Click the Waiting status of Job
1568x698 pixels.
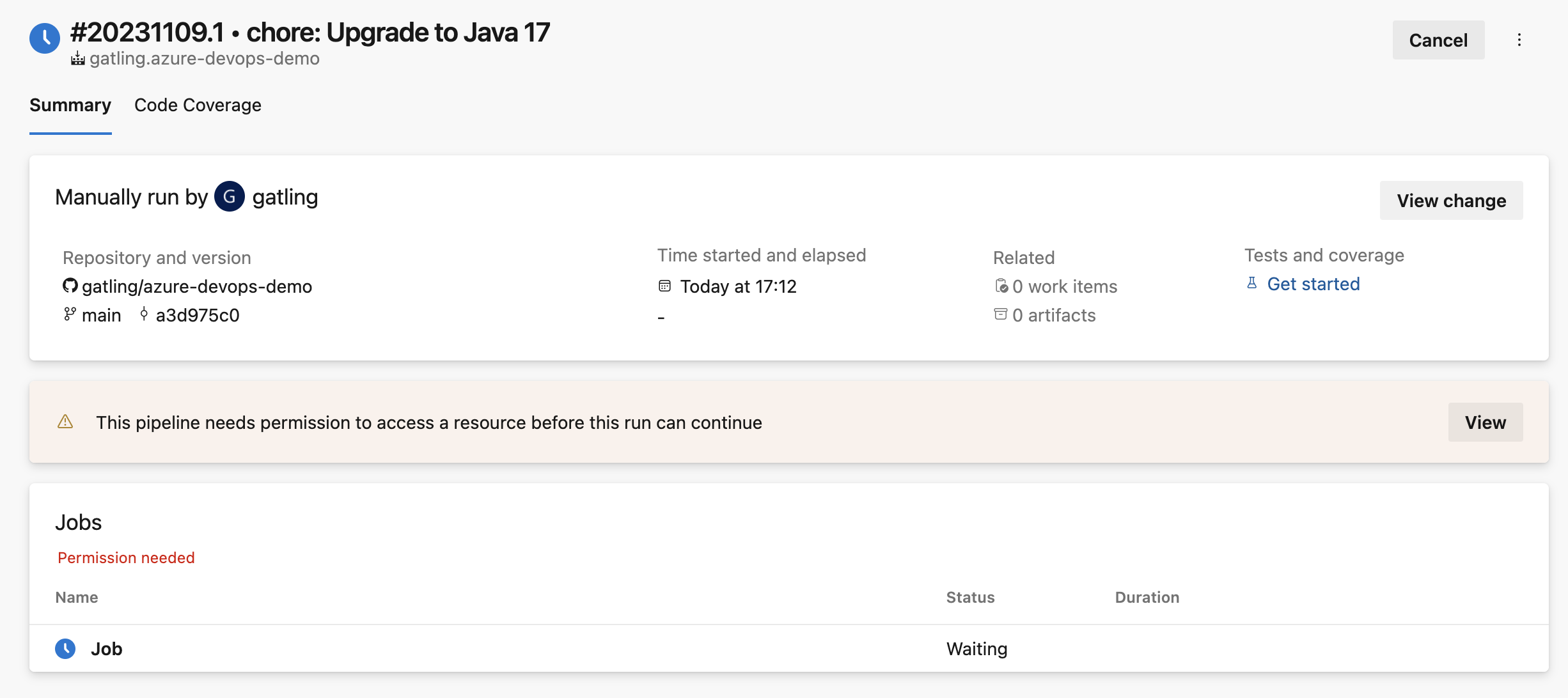[977, 649]
